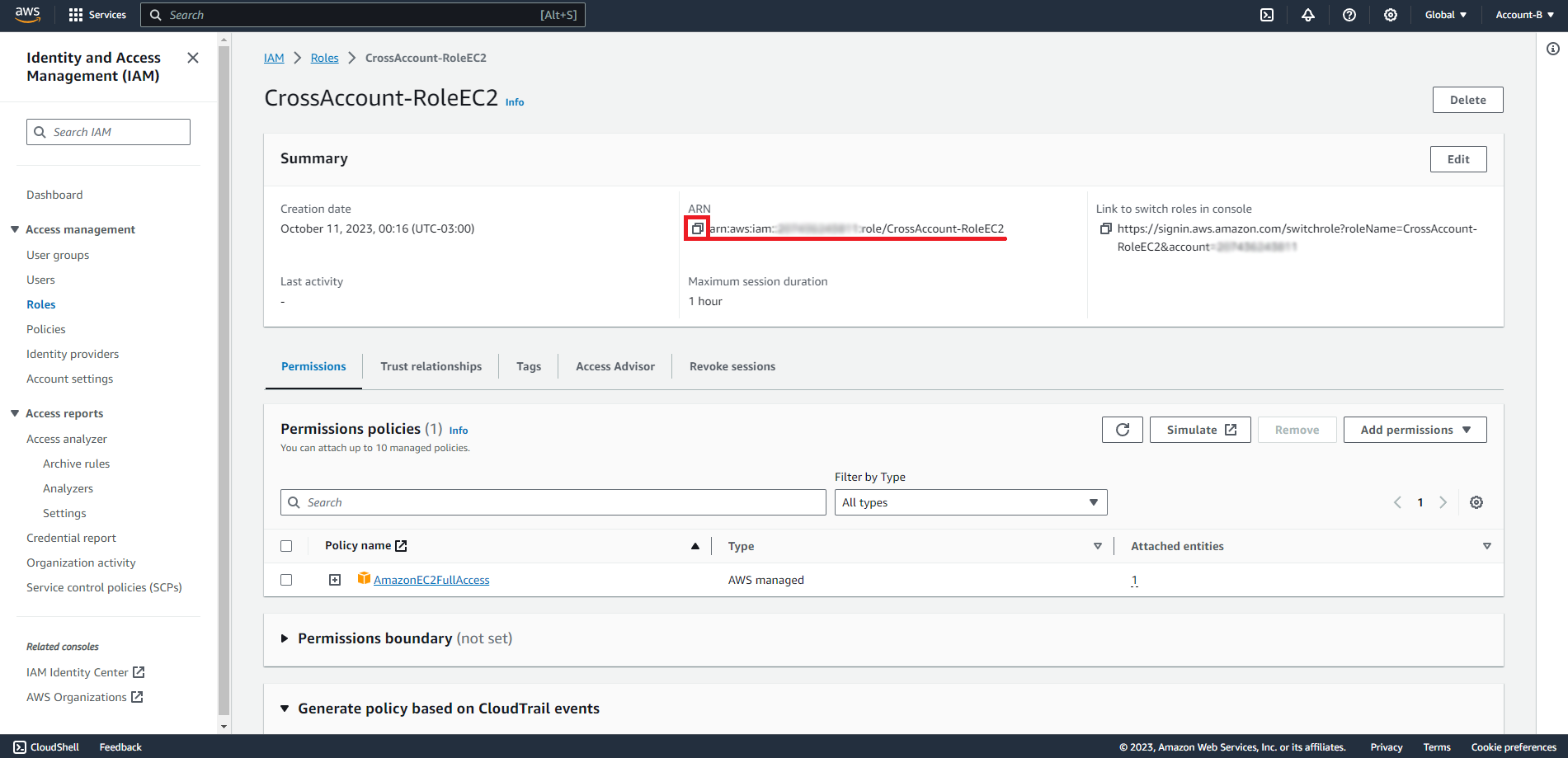Switch to the Revoke sessions tab

pyautogui.click(x=732, y=366)
